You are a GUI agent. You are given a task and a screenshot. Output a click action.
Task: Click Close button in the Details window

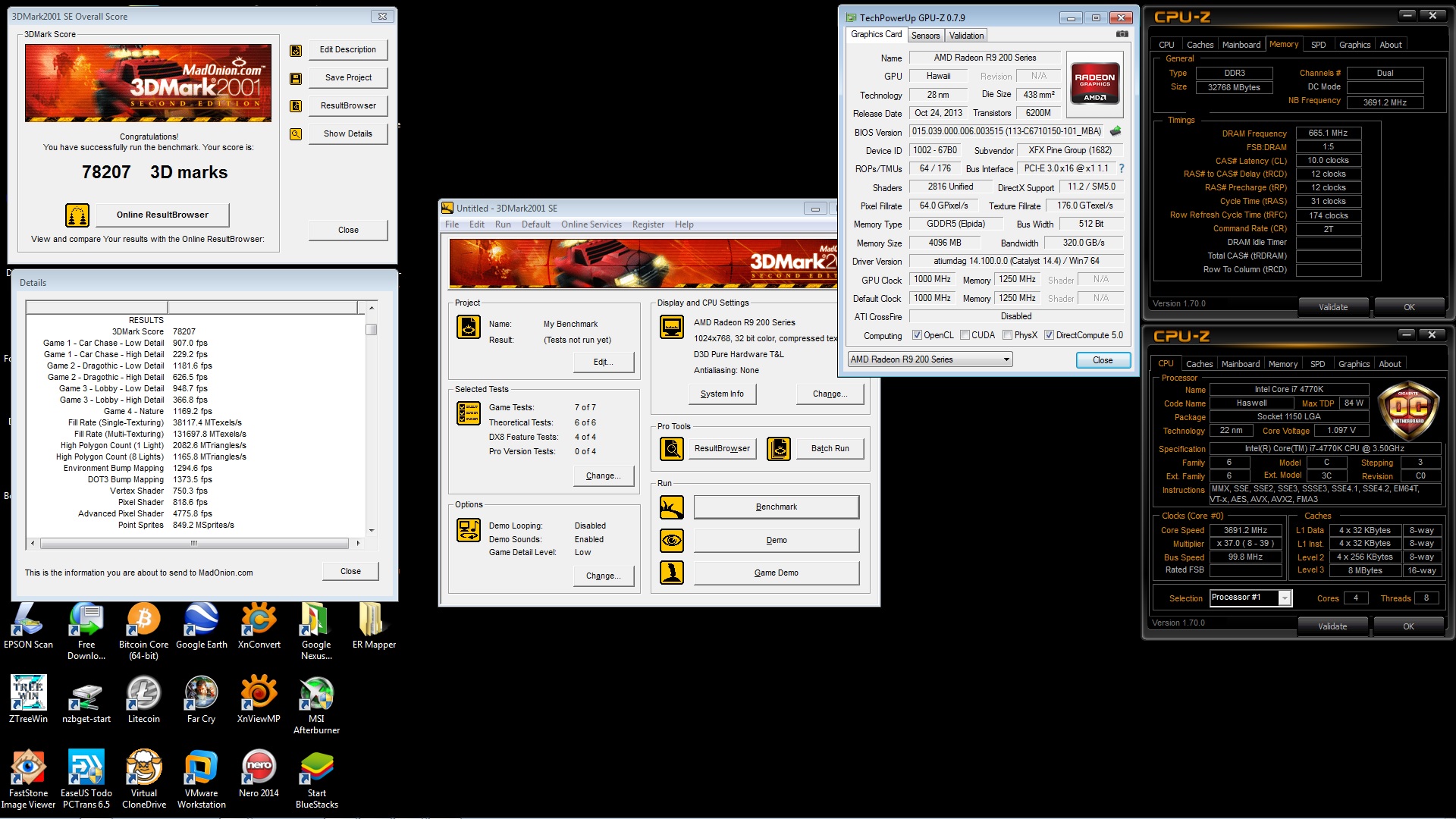pyautogui.click(x=350, y=572)
